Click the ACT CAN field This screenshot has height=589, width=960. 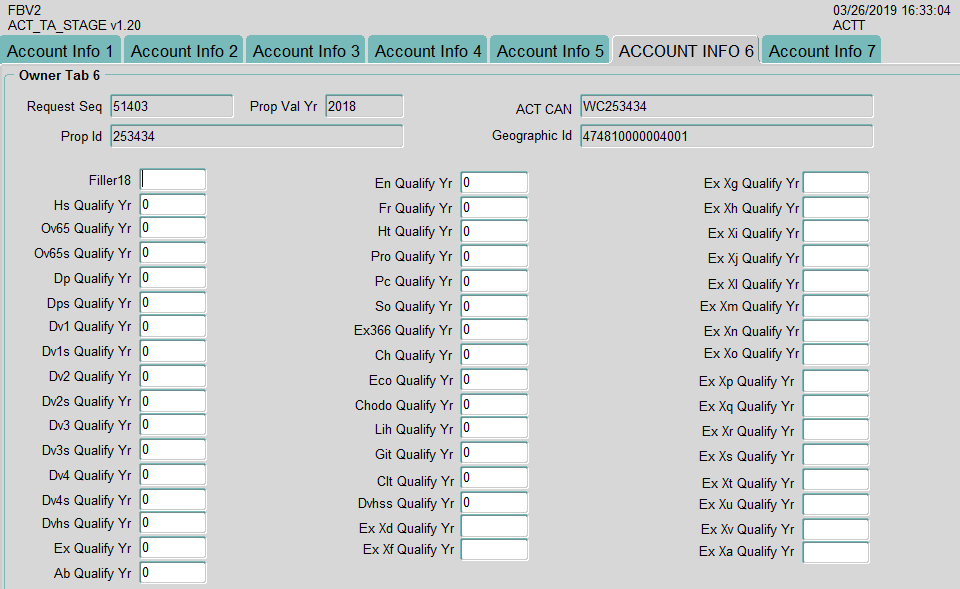coord(726,107)
